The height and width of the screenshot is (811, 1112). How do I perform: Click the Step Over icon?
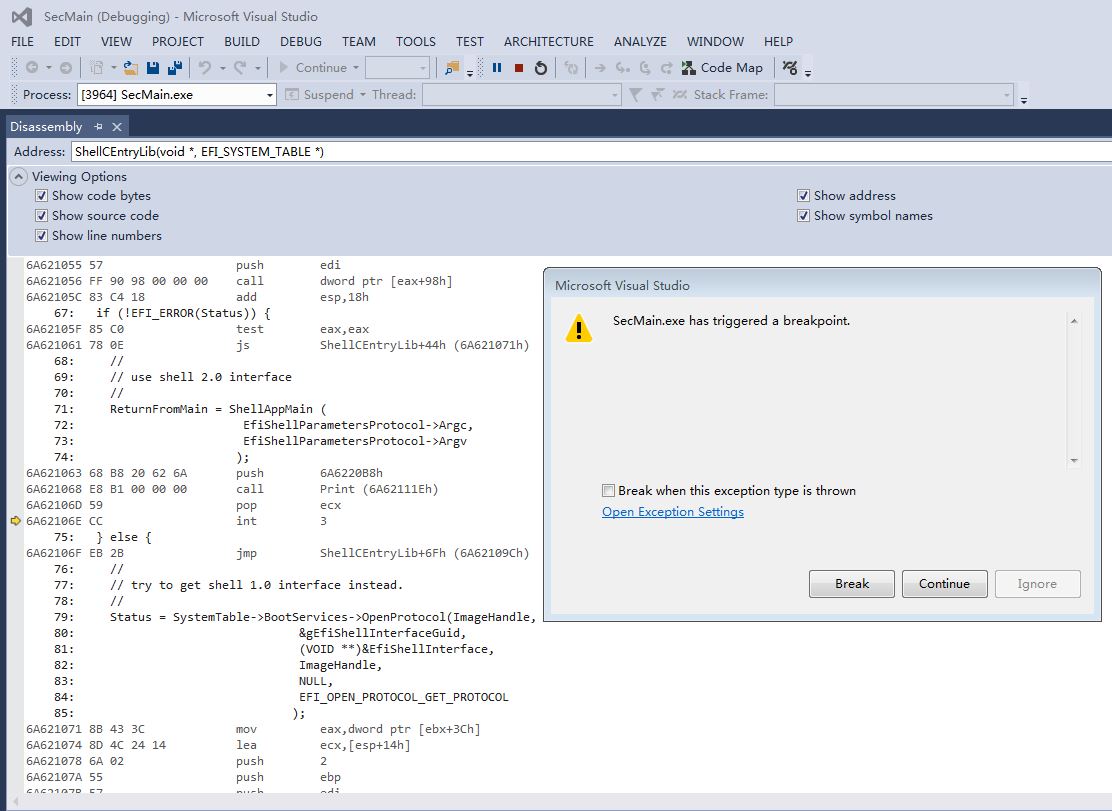click(x=645, y=67)
